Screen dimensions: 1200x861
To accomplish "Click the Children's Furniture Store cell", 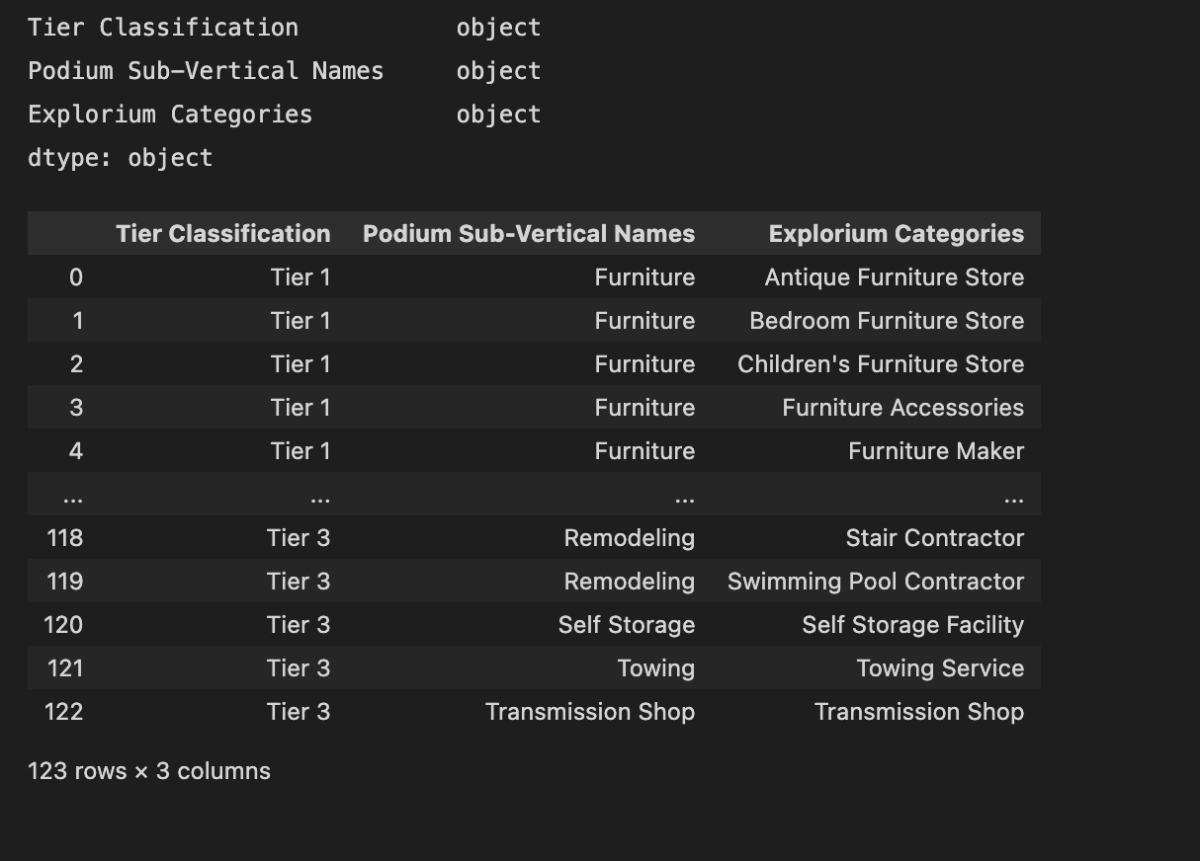I will tap(880, 364).
